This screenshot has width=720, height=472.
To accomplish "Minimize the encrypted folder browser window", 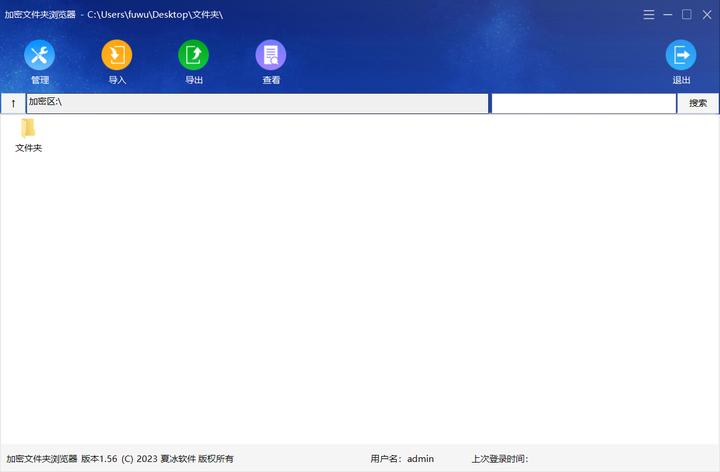I will (x=668, y=15).
